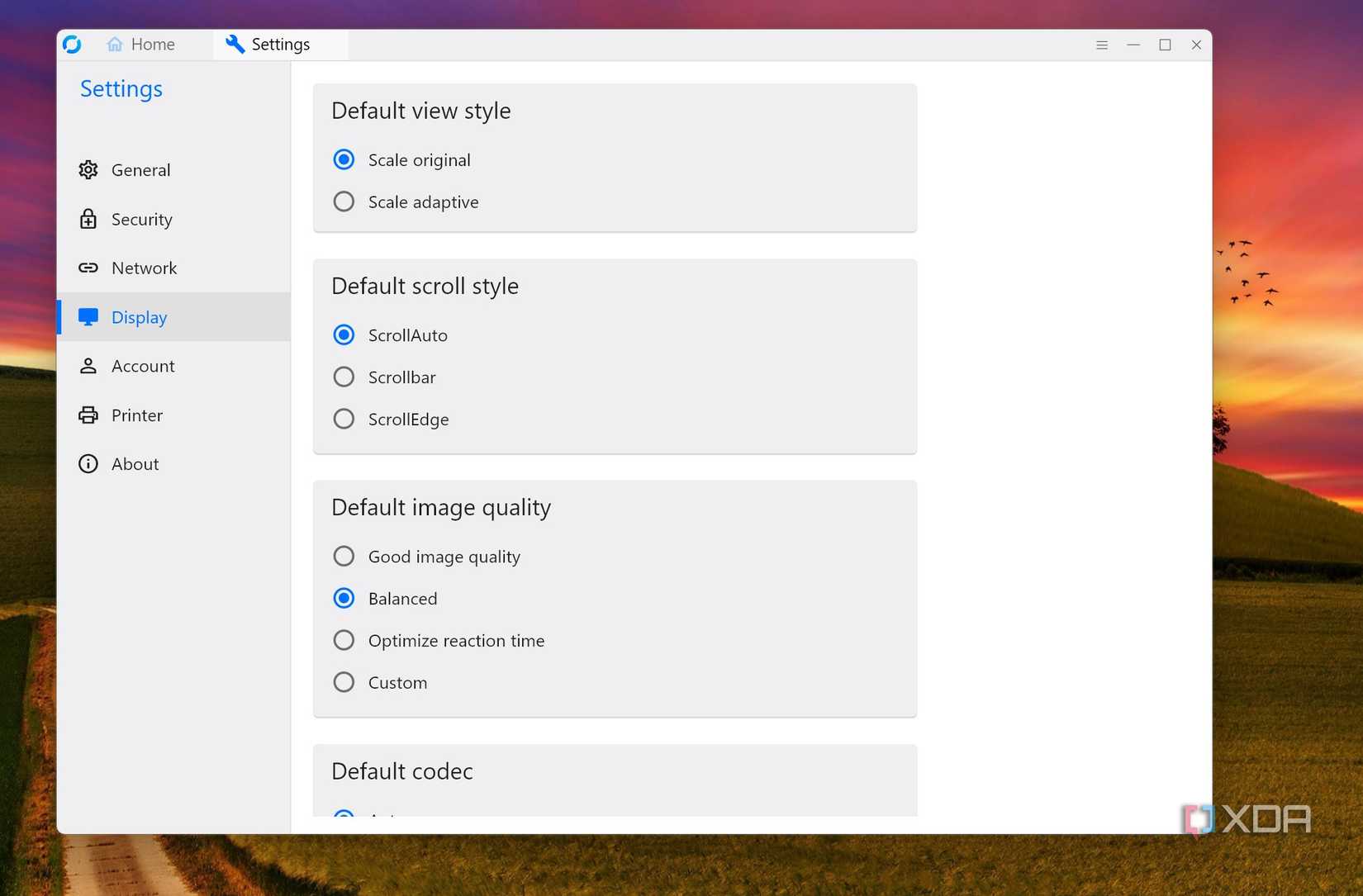Open the hamburger menu icon

[x=1102, y=45]
